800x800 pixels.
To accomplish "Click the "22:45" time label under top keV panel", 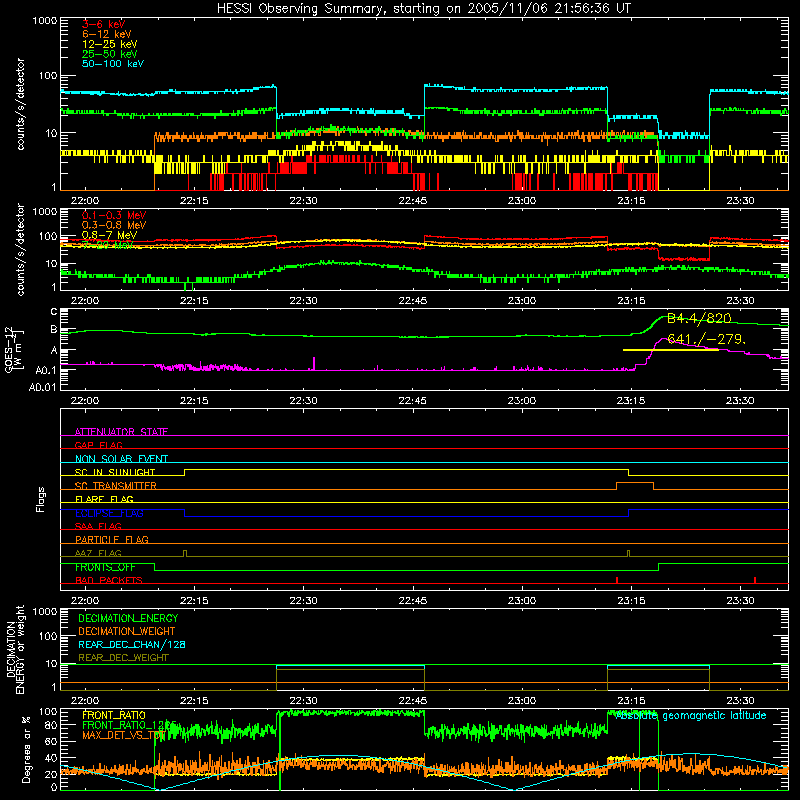I will pos(412,200).
